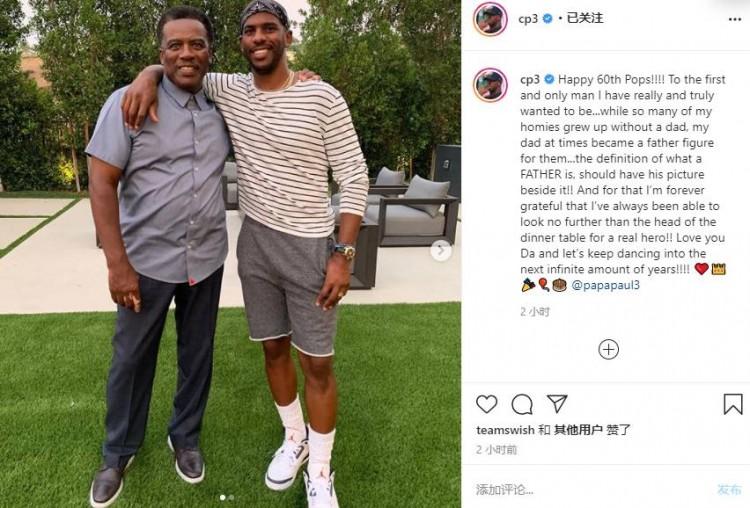Open teamswish profile from likes
Screen dimensions: 750x508
[x=505, y=430]
